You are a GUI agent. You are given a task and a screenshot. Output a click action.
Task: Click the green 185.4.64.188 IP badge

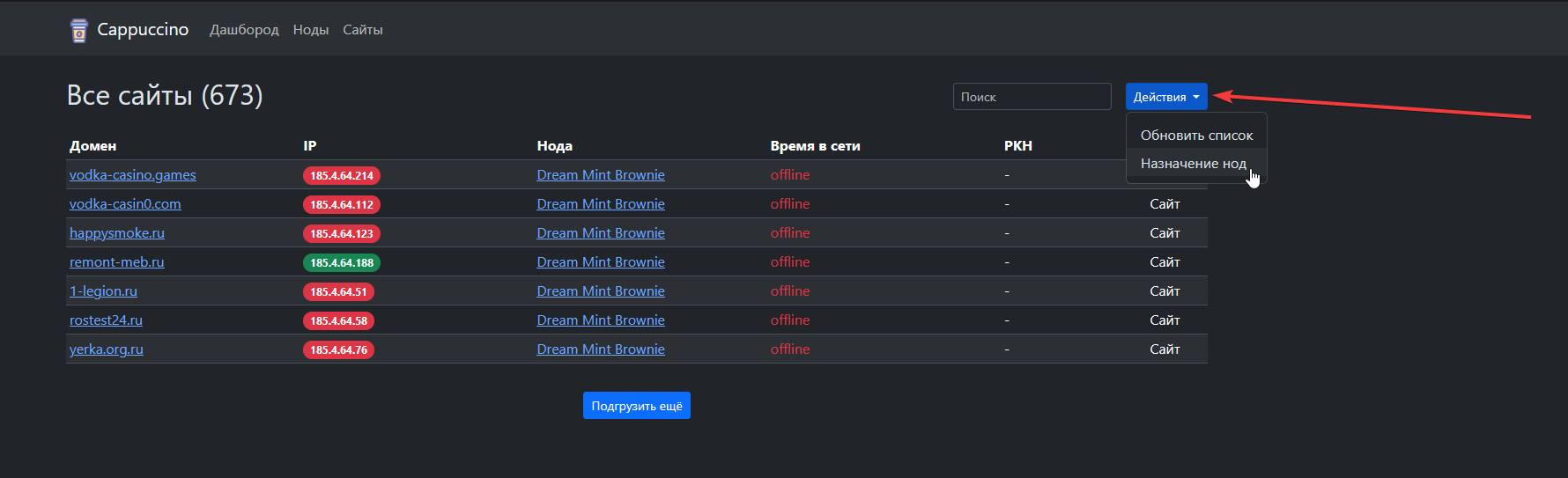tap(342, 262)
